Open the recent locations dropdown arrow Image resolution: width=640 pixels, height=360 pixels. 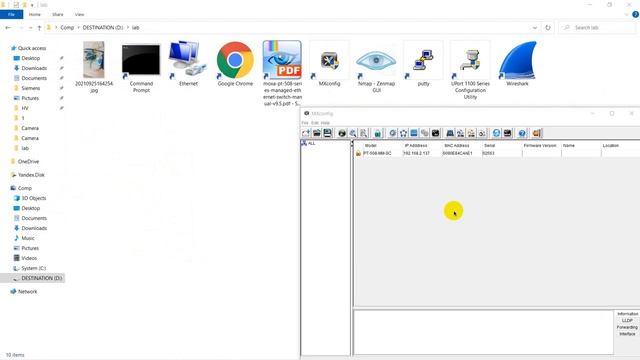[30, 28]
